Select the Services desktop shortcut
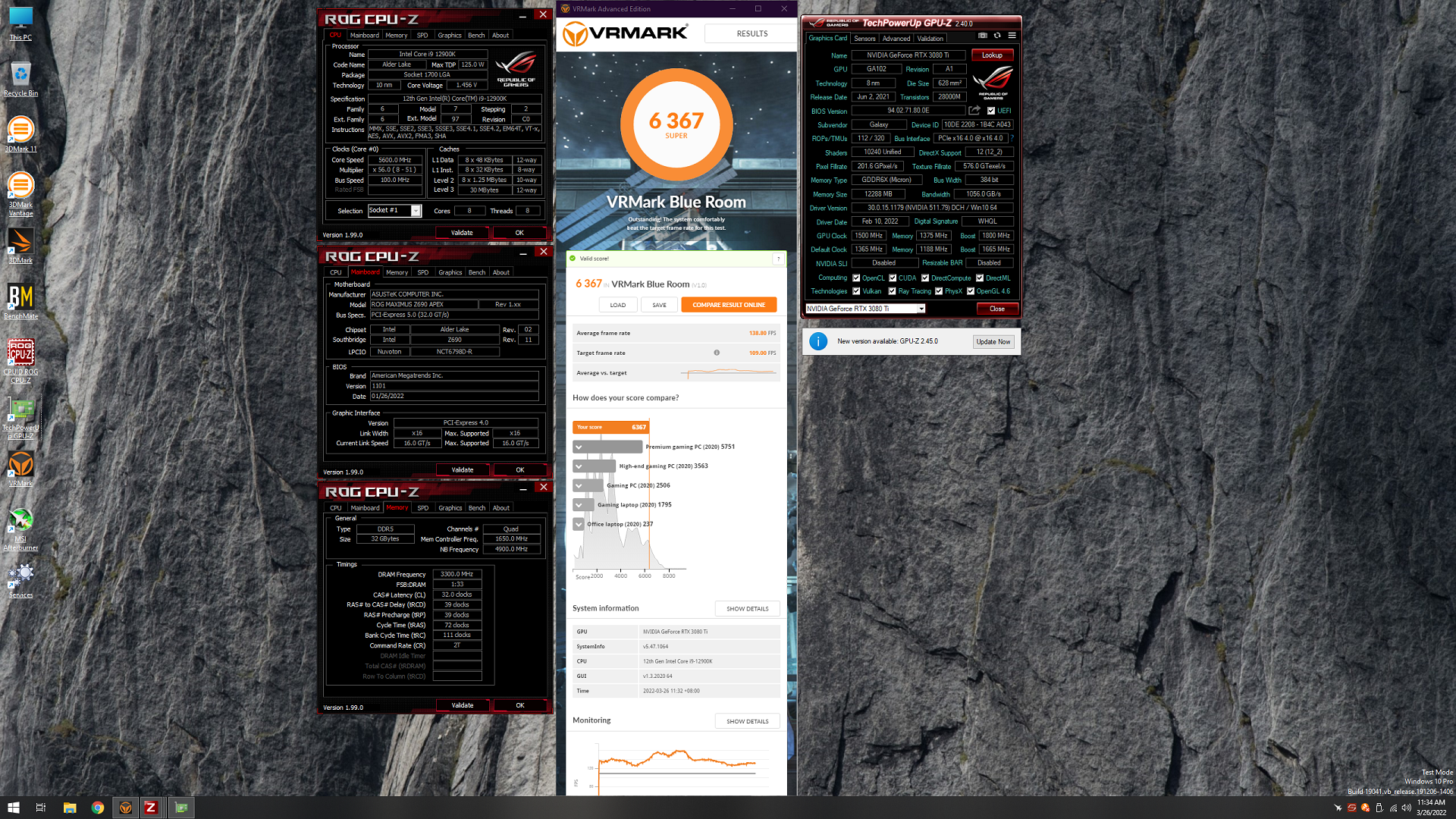The height and width of the screenshot is (819, 1456). click(20, 581)
